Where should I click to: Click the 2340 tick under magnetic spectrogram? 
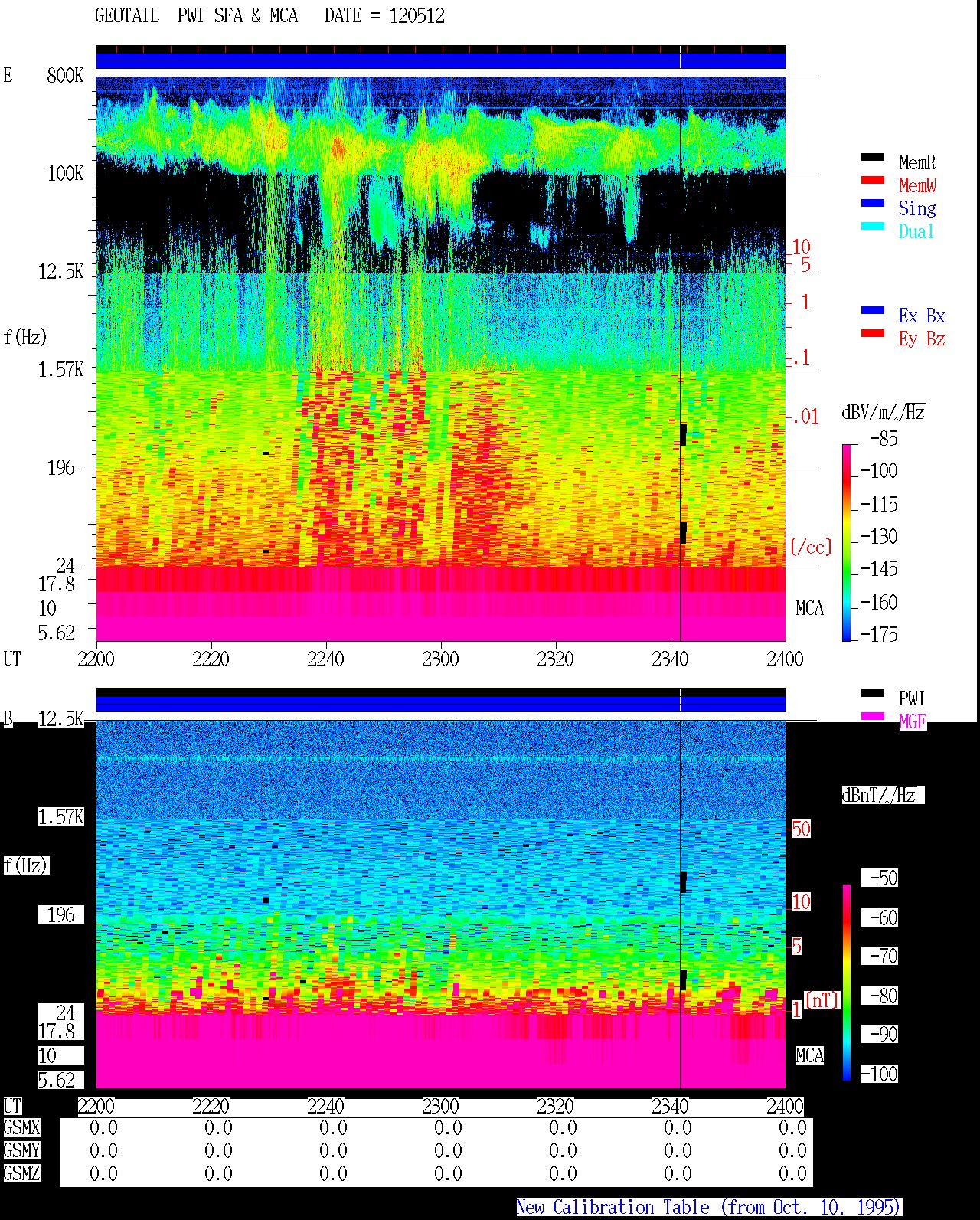pos(670,1107)
